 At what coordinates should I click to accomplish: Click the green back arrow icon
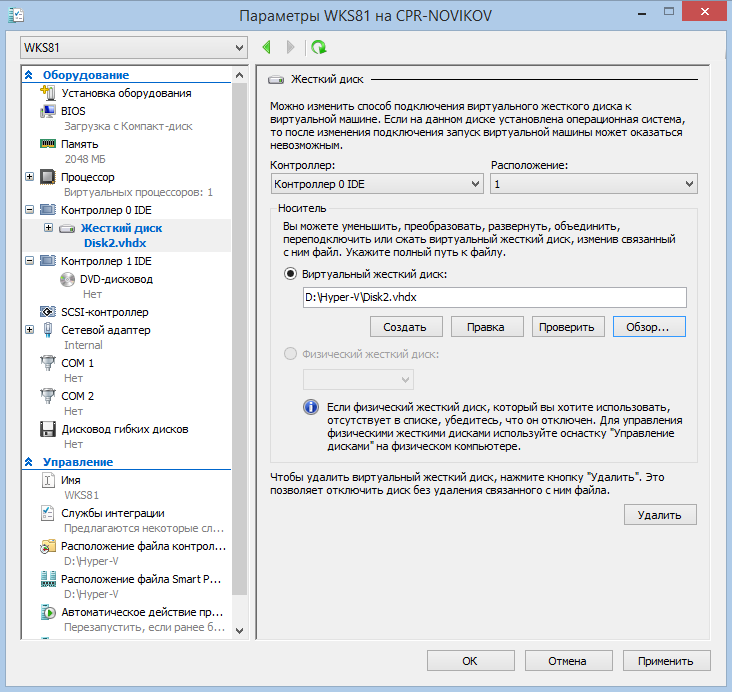pos(267,47)
